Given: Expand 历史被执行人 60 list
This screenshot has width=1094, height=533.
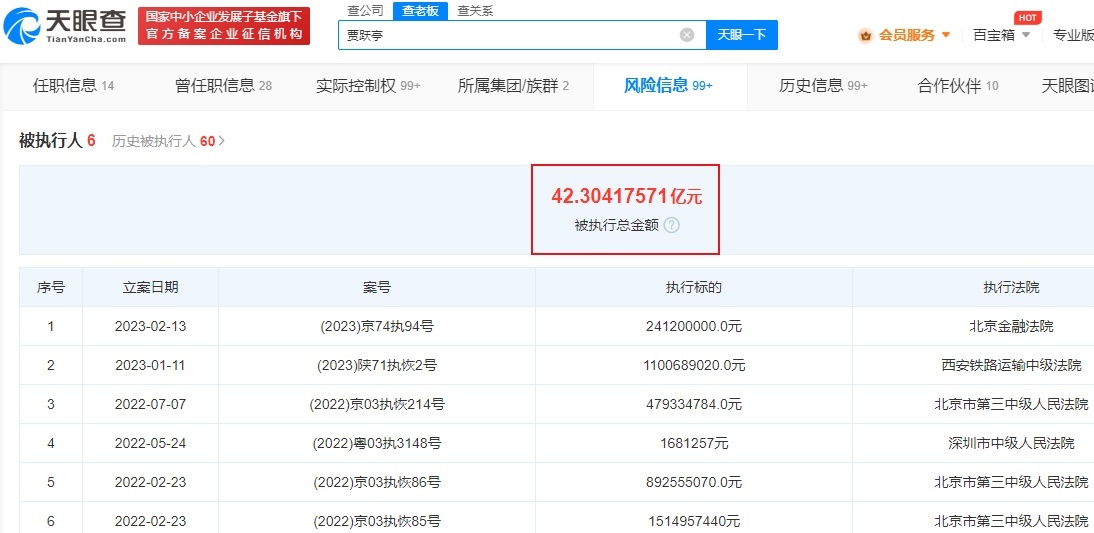Looking at the screenshot, I should (x=168, y=141).
